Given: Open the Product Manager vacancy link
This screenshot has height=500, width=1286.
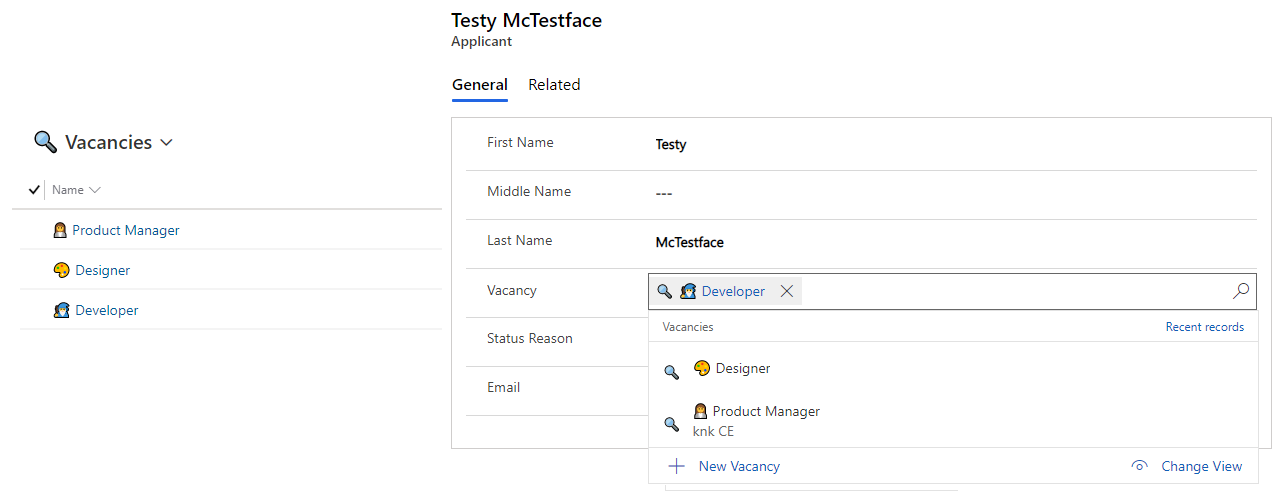Looking at the screenshot, I should point(126,230).
